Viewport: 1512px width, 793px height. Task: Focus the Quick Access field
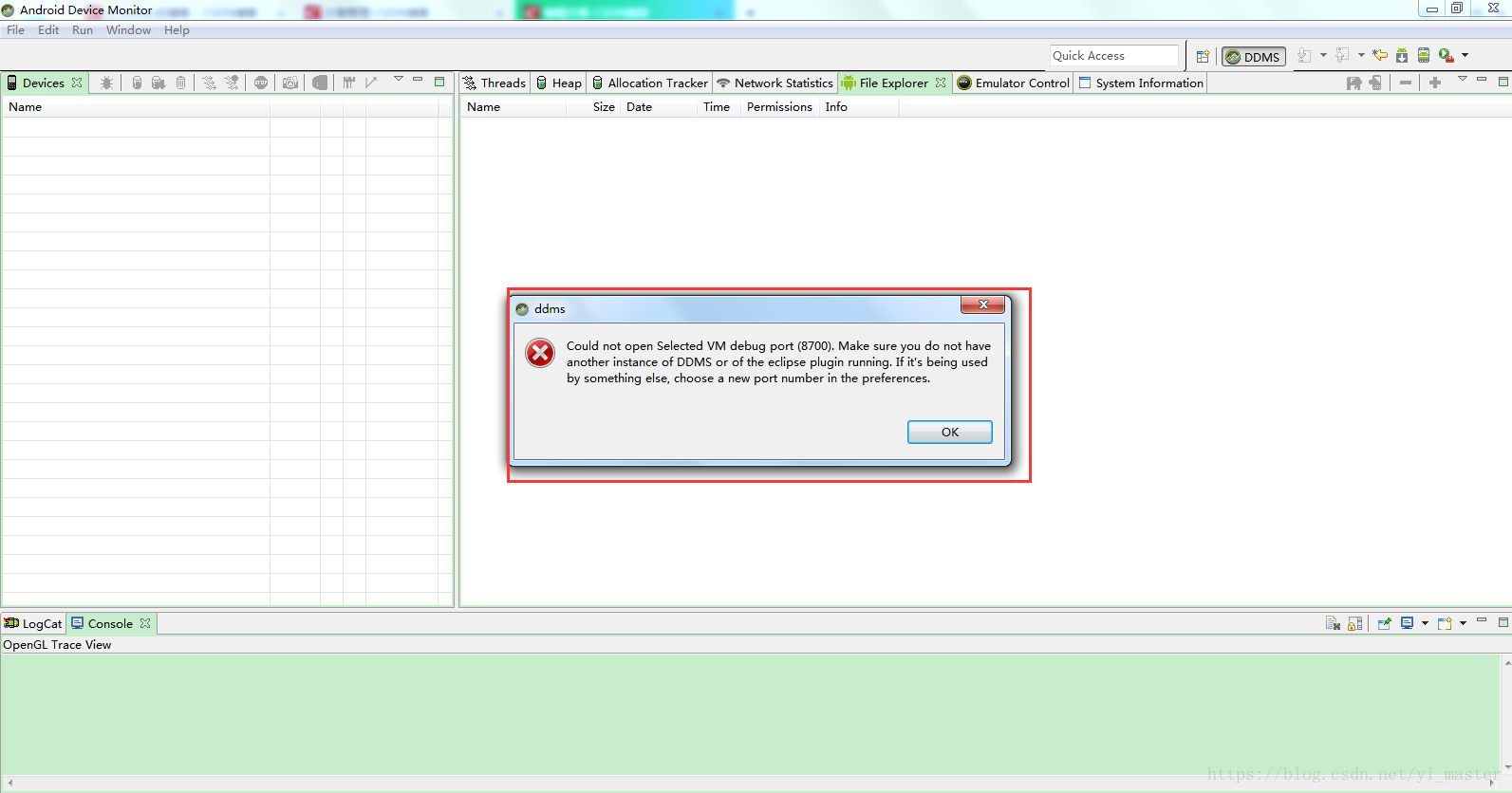pyautogui.click(x=1114, y=56)
